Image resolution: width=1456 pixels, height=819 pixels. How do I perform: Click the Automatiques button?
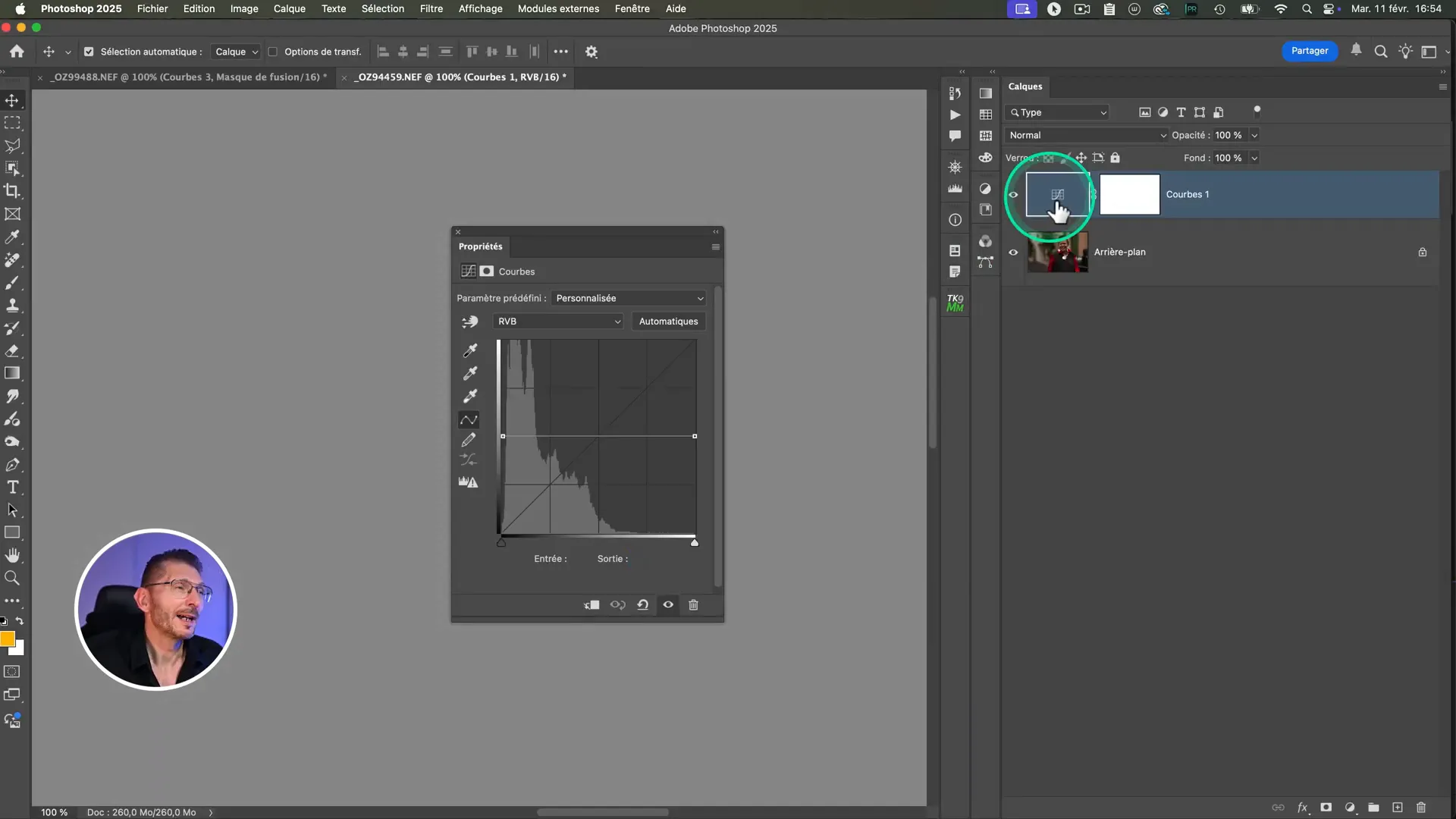coord(668,322)
